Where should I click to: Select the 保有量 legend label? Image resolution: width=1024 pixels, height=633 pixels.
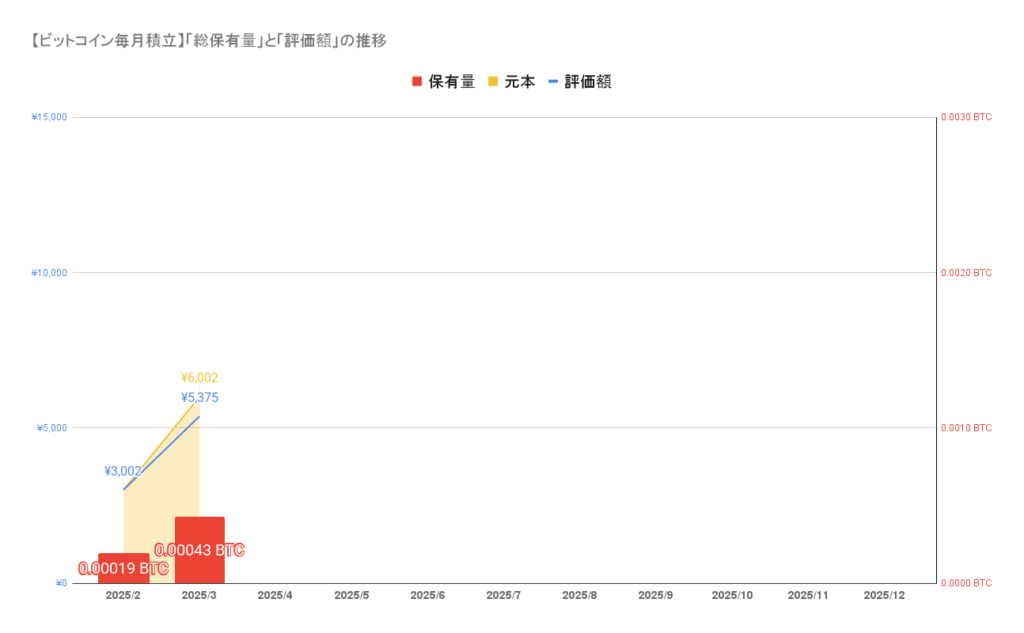pos(451,82)
